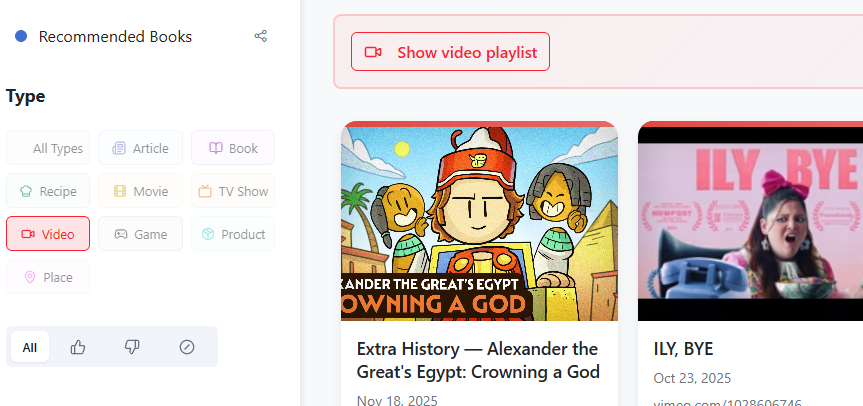The height and width of the screenshot is (406, 863).
Task: Select the thumbs up filter icon
Action: 78,347
